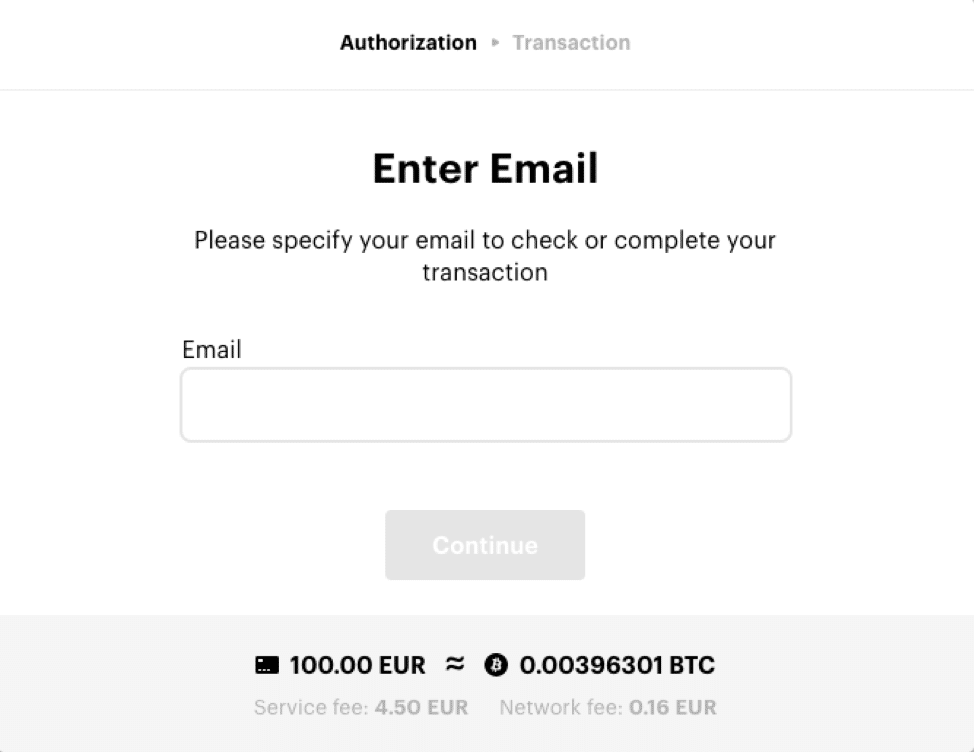
Task: Click the Network fee 0.16 EUR text
Action: (608, 707)
